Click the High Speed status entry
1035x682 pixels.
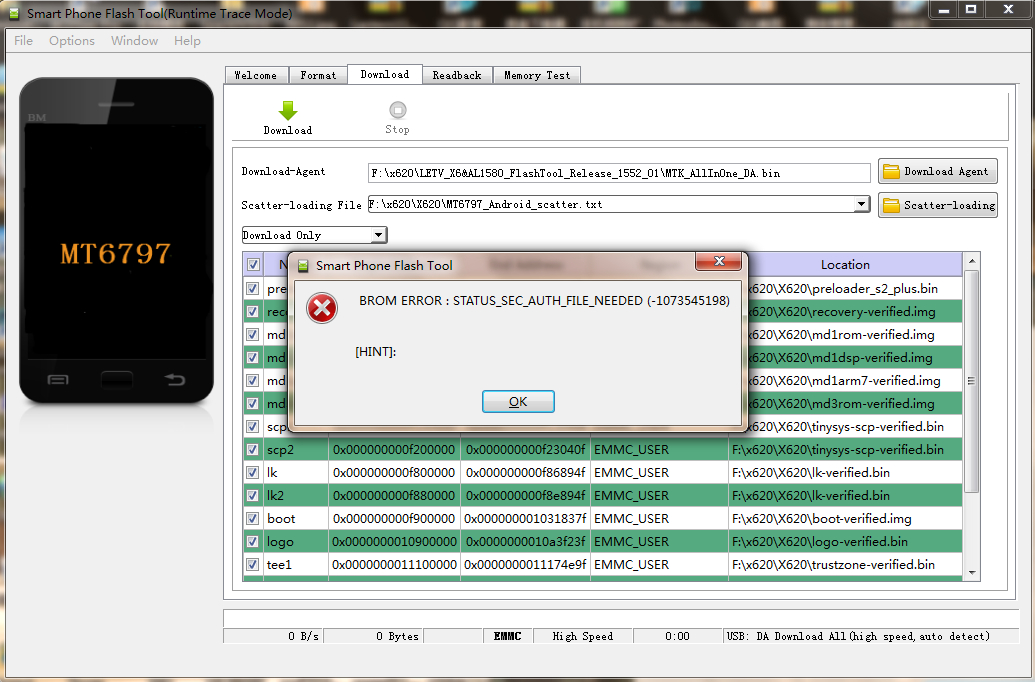click(x=583, y=636)
